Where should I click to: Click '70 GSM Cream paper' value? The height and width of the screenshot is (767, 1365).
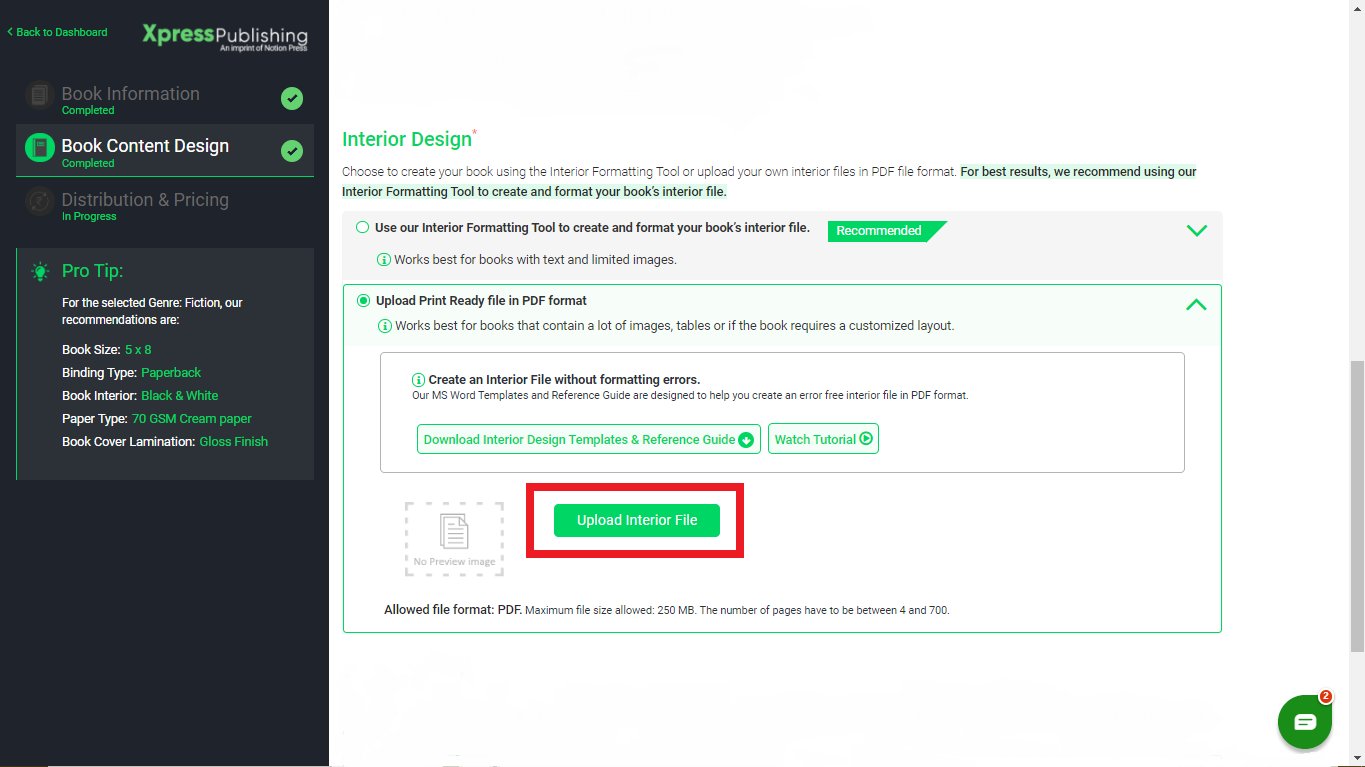click(192, 419)
